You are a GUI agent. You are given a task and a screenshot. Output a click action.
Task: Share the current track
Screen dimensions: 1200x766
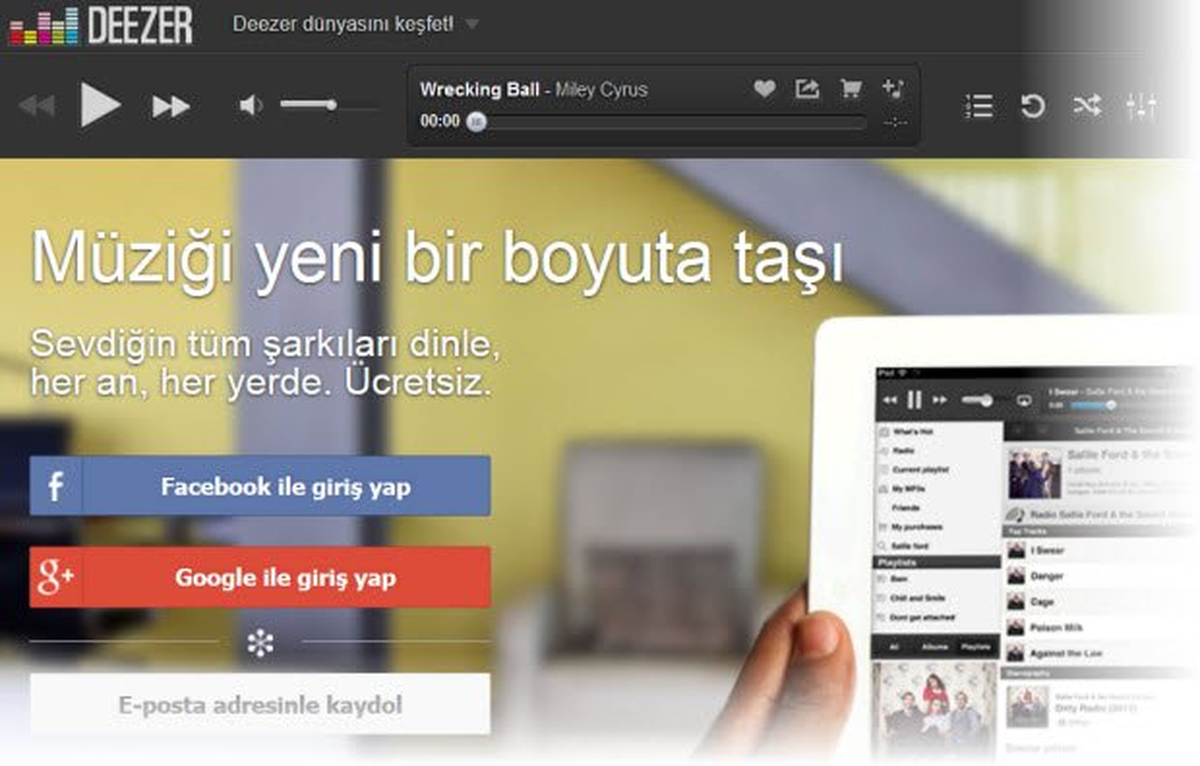[807, 88]
